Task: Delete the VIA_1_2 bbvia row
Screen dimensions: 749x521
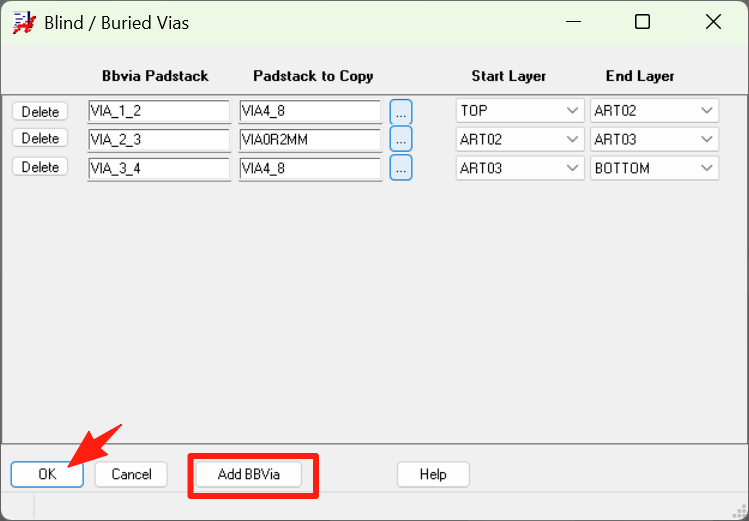Action: [40, 111]
